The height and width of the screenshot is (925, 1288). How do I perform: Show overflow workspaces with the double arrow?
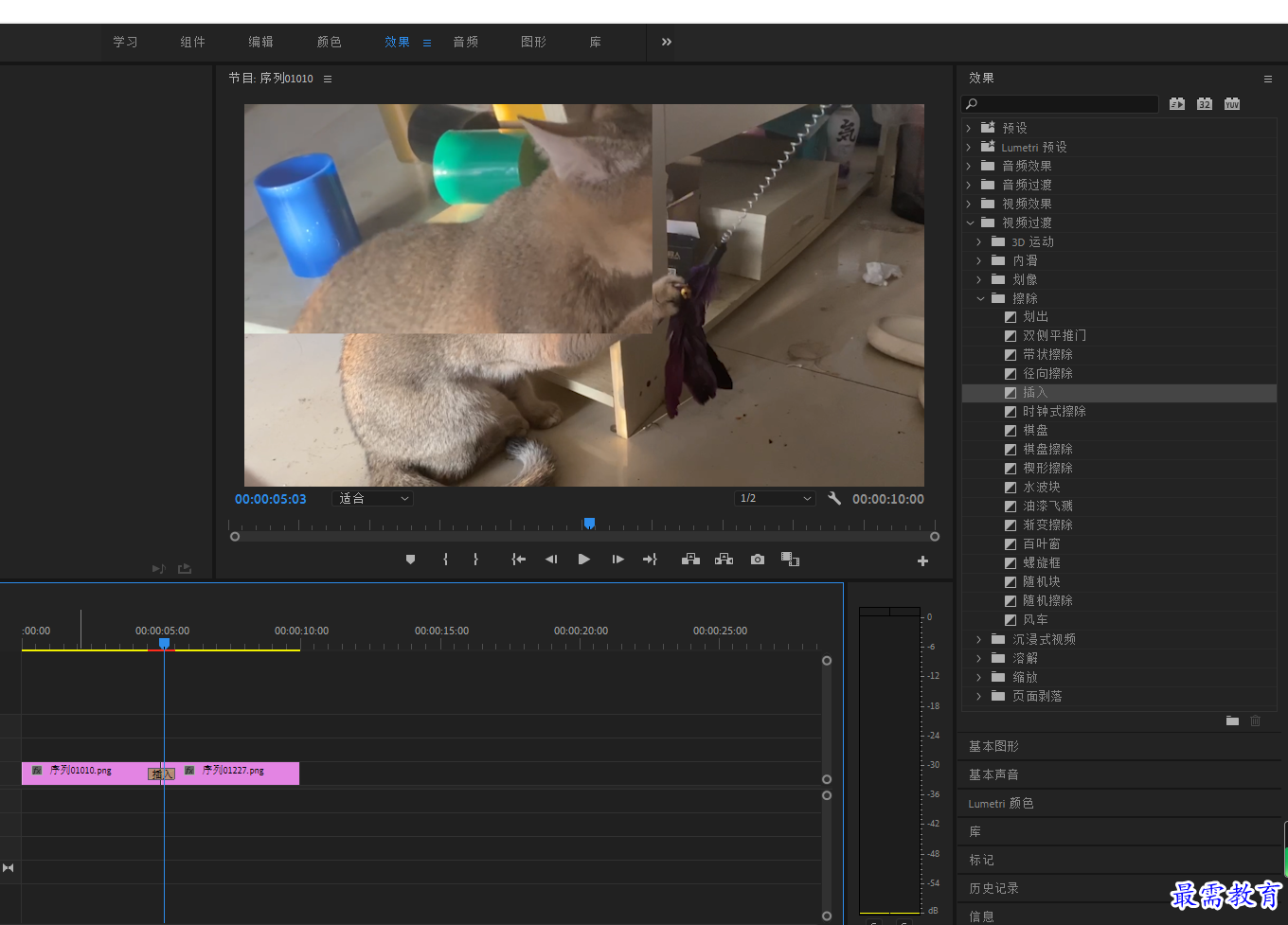coord(667,42)
